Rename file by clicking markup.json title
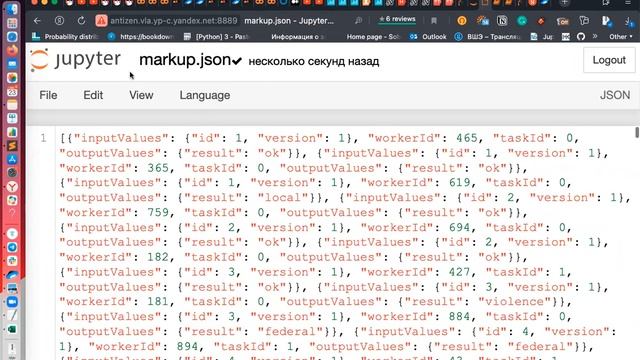The image size is (640, 360). pyautogui.click(x=185, y=60)
